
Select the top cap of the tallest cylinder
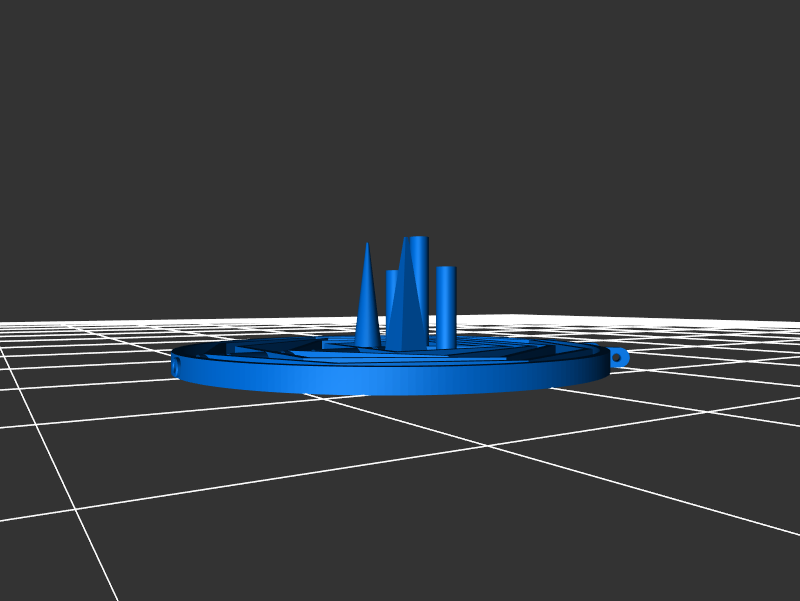click(x=419, y=240)
